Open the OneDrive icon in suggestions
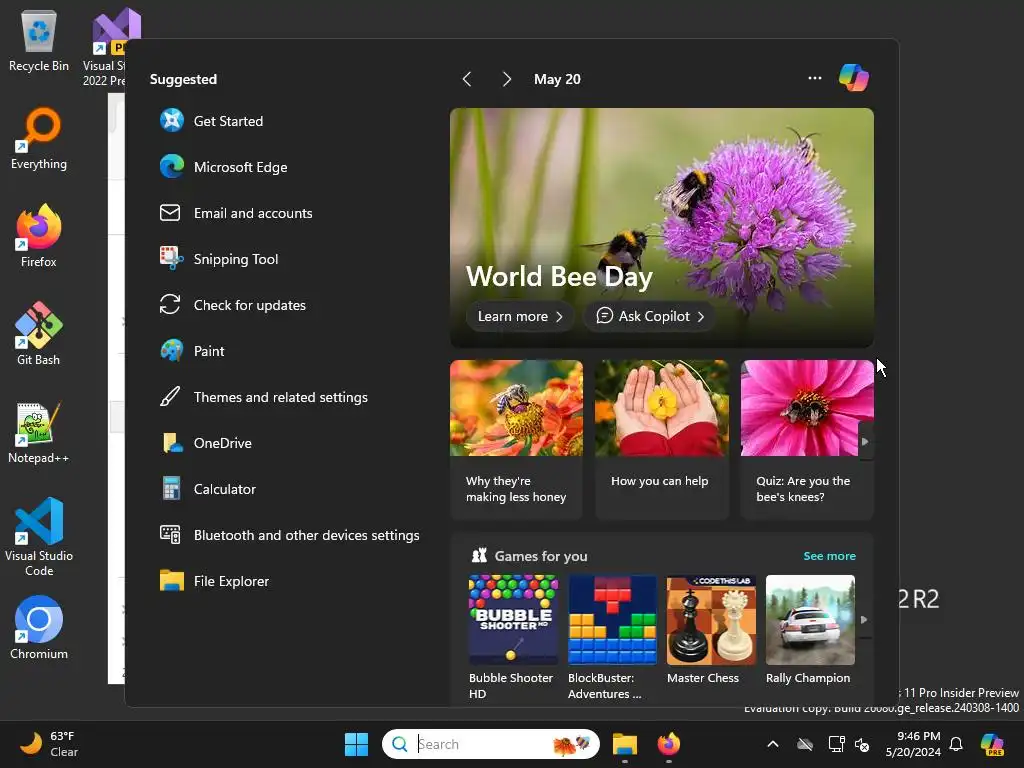1024x768 pixels. point(172,443)
